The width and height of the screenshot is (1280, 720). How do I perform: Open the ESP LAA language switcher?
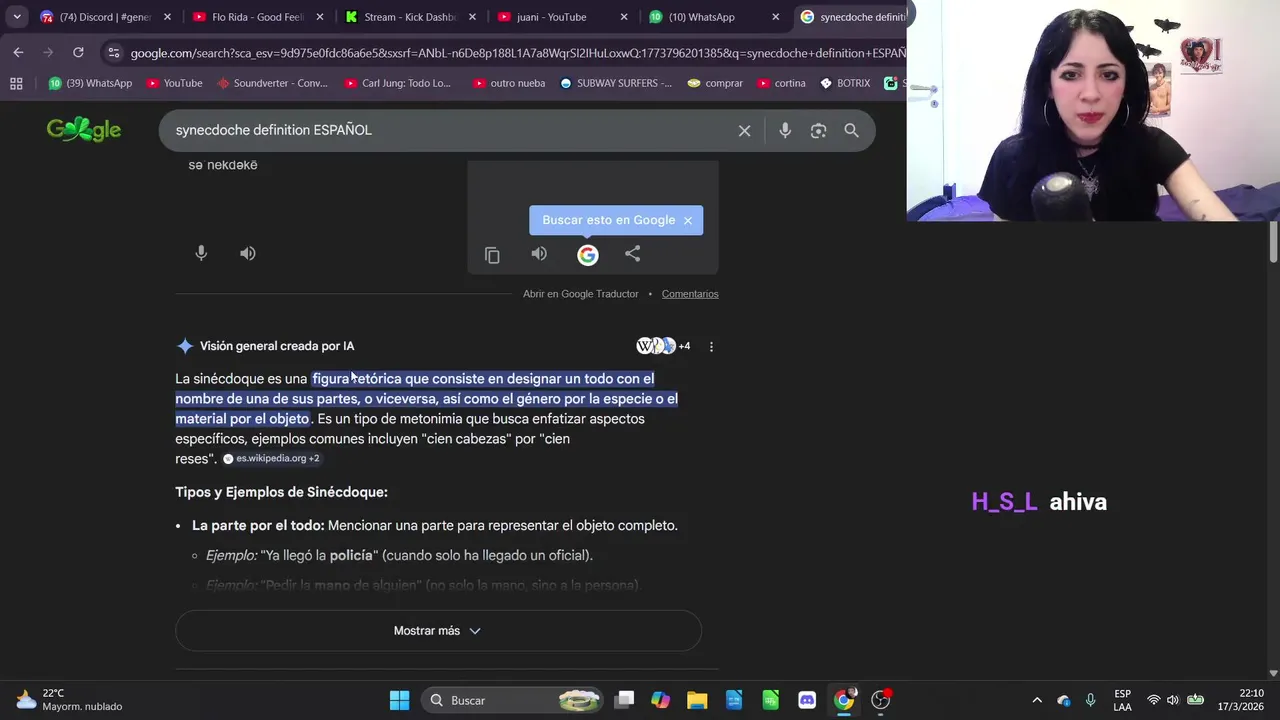(x=1122, y=700)
